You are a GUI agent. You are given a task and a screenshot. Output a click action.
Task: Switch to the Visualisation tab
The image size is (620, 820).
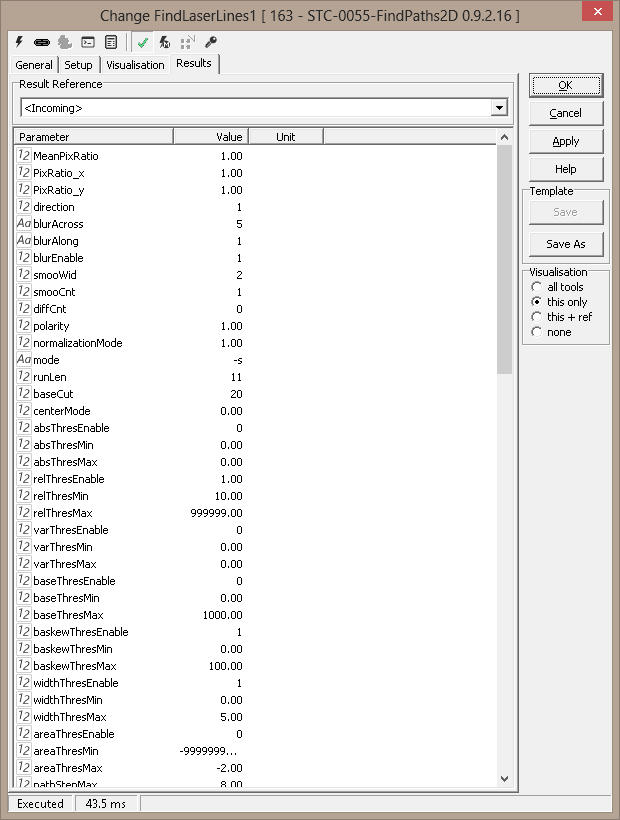135,65
